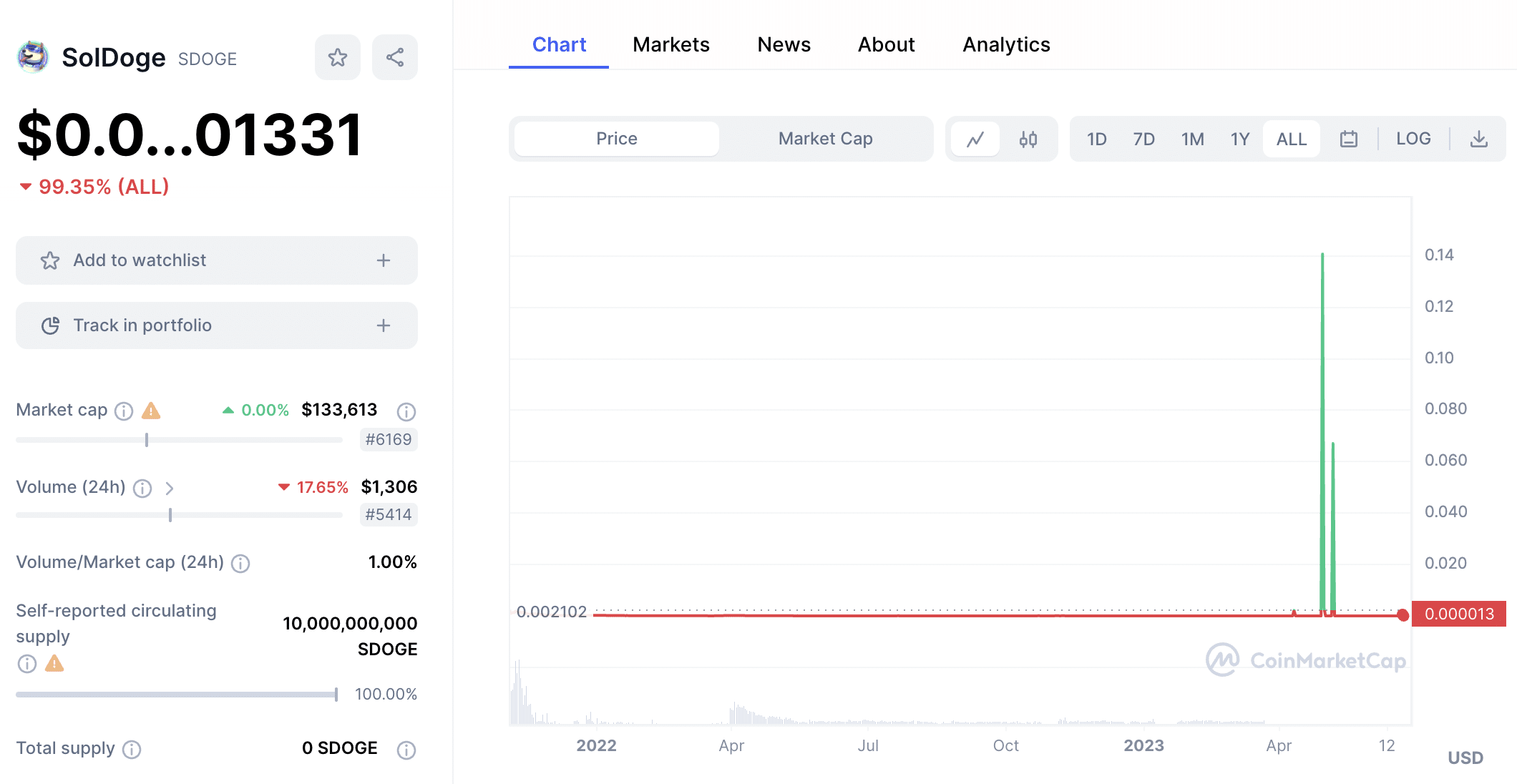The image size is (1517, 784).
Task: Open the About tab
Action: 886,44
